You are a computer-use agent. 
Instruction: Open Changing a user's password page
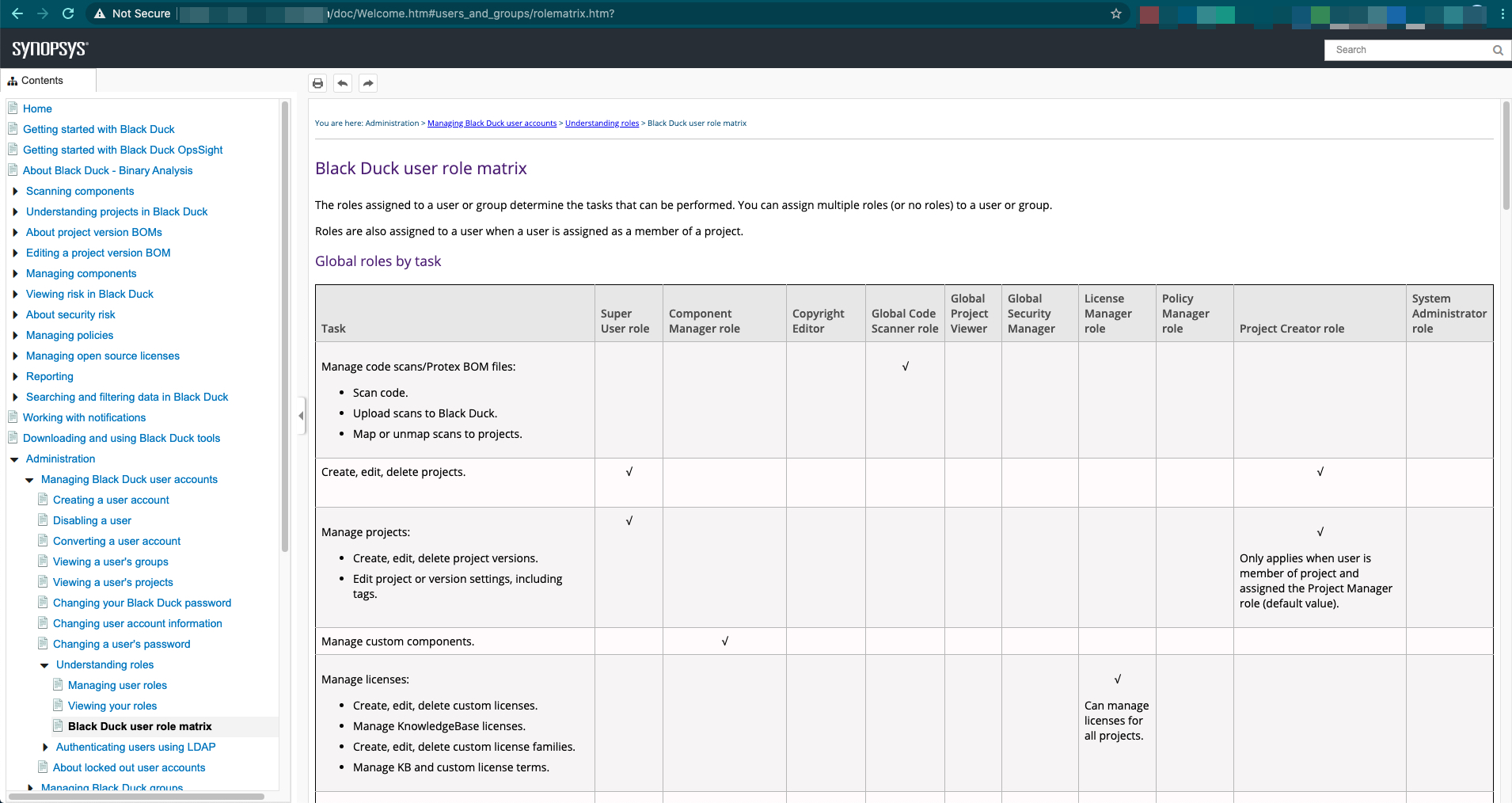[x=122, y=644]
